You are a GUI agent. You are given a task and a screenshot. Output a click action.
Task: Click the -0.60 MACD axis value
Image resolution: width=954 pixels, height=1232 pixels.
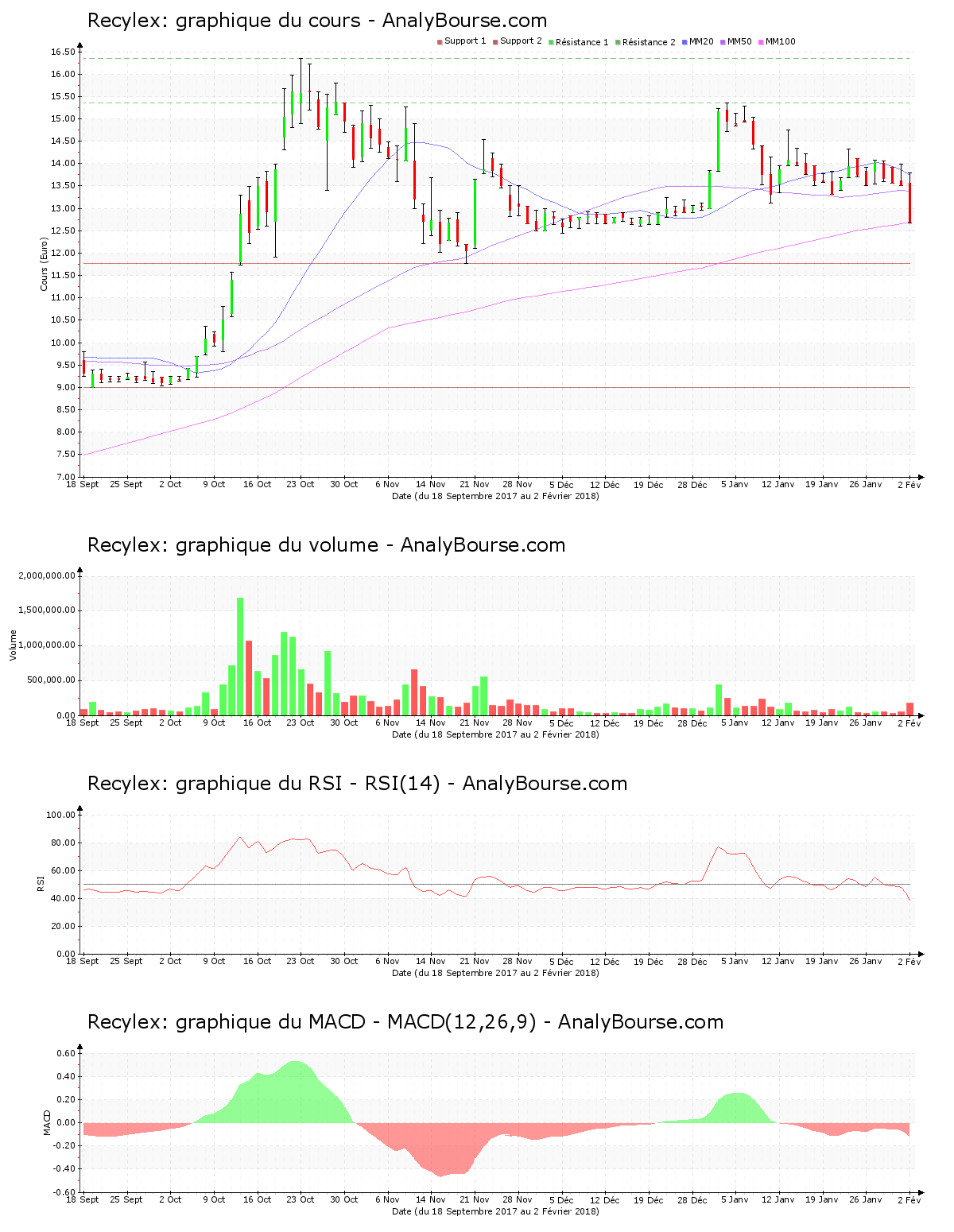(65, 1191)
